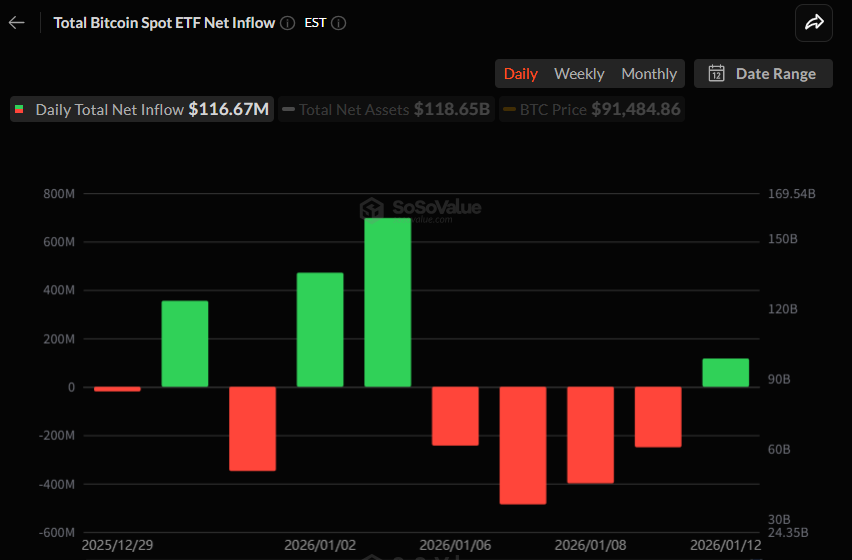
Task: Click the SoSoValue watermark logo
Action: pyautogui.click(x=373, y=208)
